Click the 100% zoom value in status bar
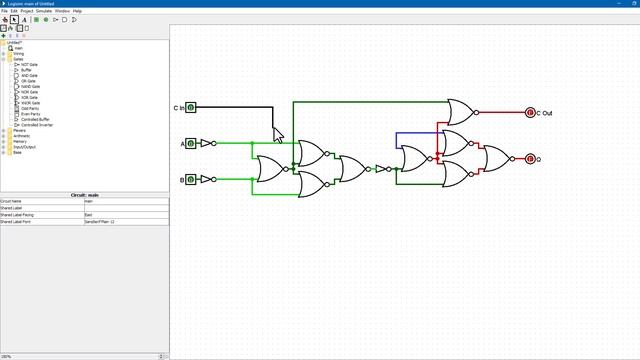This screenshot has width=640, height=360. 6,357
